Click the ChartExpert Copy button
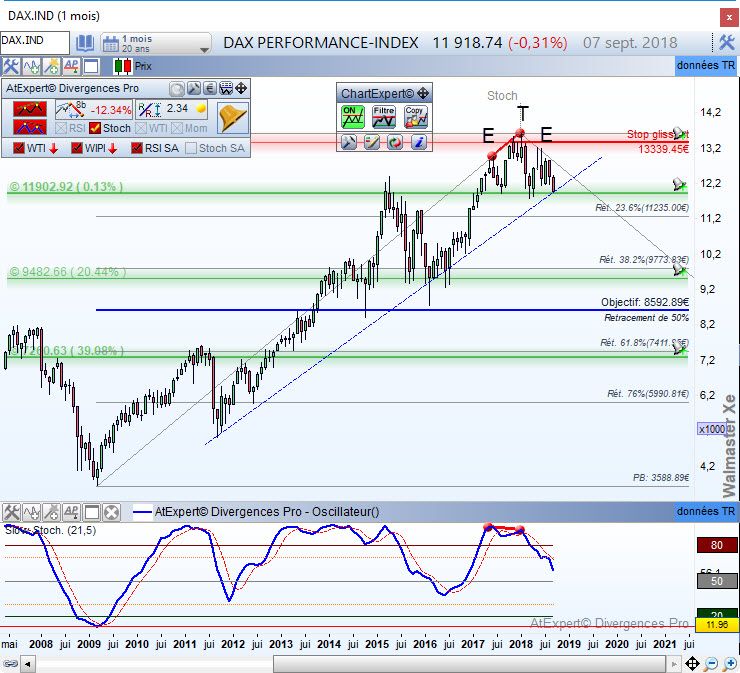The width and height of the screenshot is (740, 673). [x=416, y=117]
